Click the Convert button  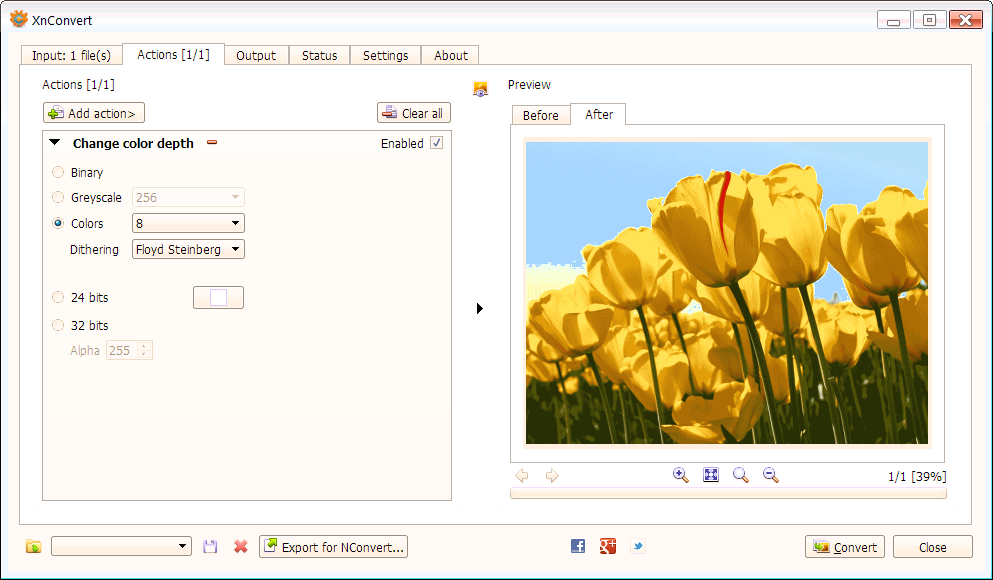[x=845, y=546]
